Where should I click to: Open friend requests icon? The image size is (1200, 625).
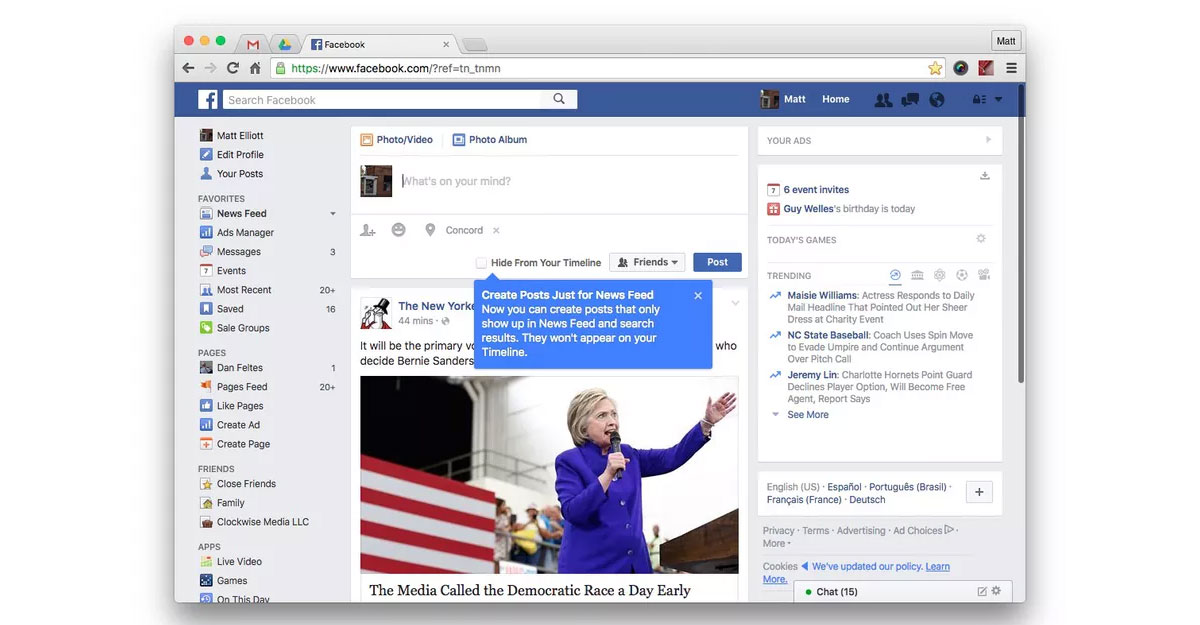[x=883, y=100]
